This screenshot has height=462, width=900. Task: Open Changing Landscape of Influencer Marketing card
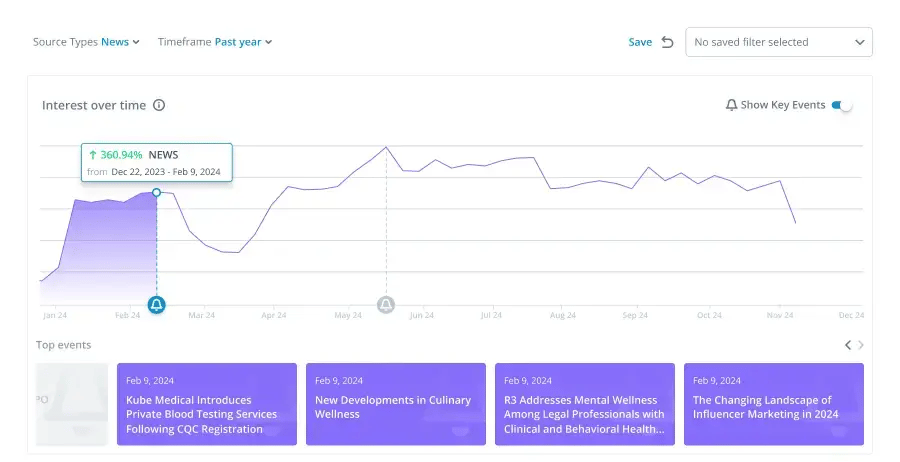(773, 404)
